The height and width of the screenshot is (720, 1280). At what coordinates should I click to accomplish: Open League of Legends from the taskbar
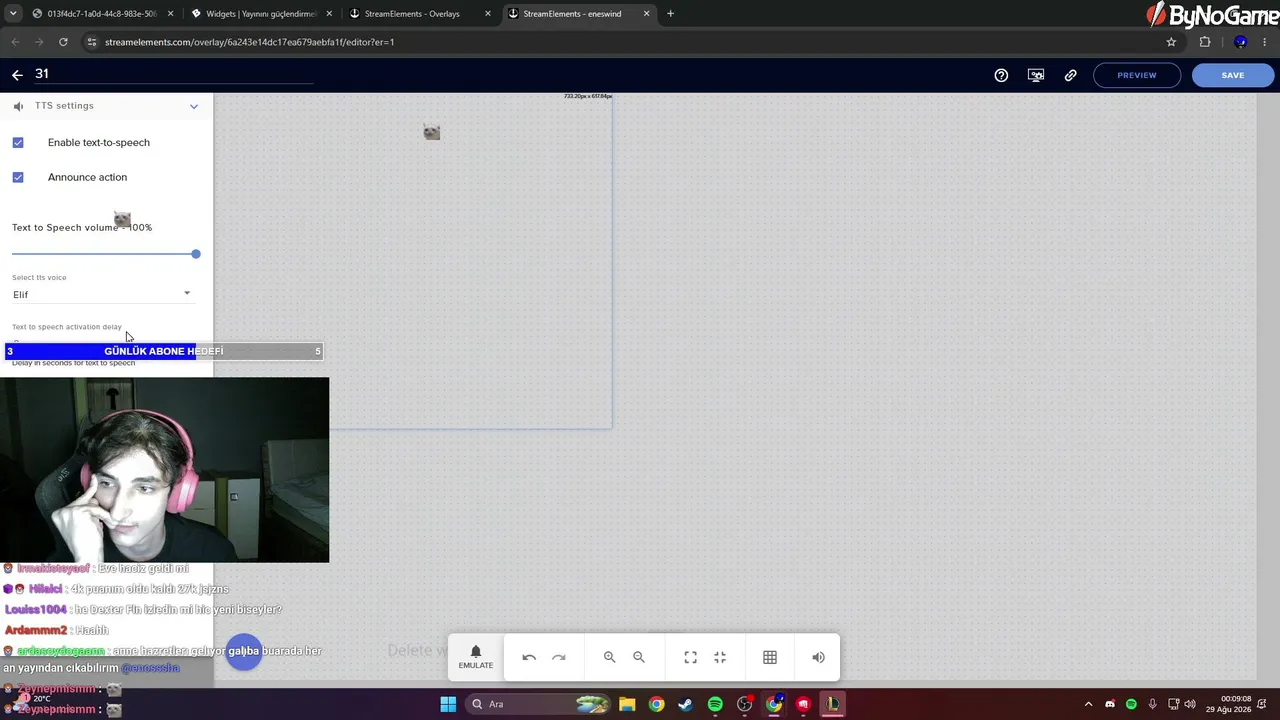point(832,704)
